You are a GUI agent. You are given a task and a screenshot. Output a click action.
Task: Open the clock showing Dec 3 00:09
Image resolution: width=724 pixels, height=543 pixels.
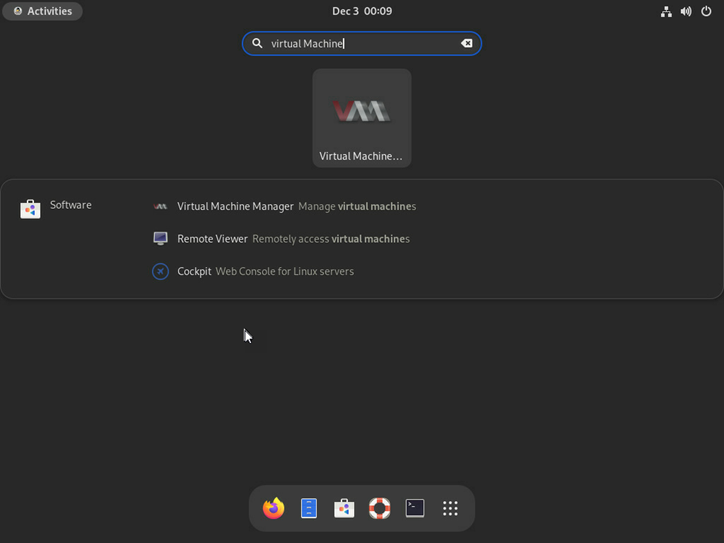pyautogui.click(x=362, y=11)
